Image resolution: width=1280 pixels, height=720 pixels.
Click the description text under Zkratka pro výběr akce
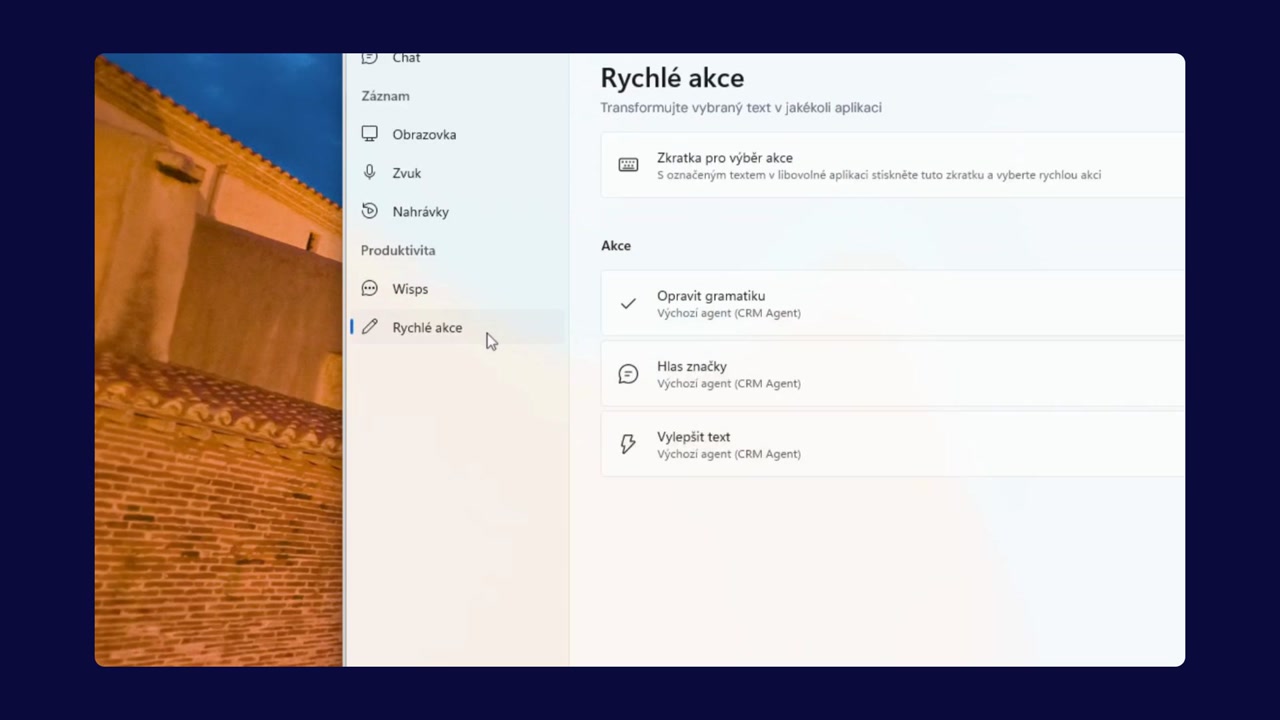879,175
